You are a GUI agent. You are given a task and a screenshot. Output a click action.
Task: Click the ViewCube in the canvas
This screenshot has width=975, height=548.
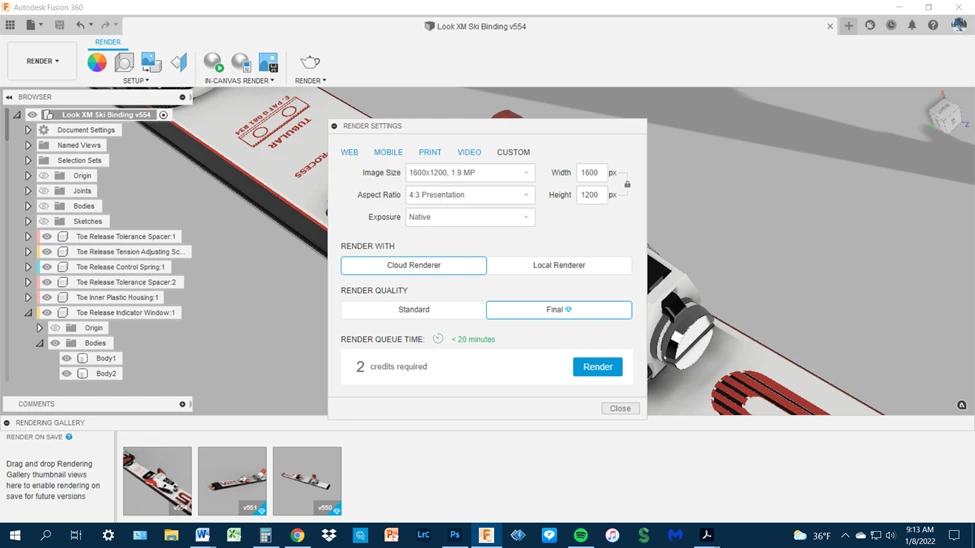coord(945,115)
